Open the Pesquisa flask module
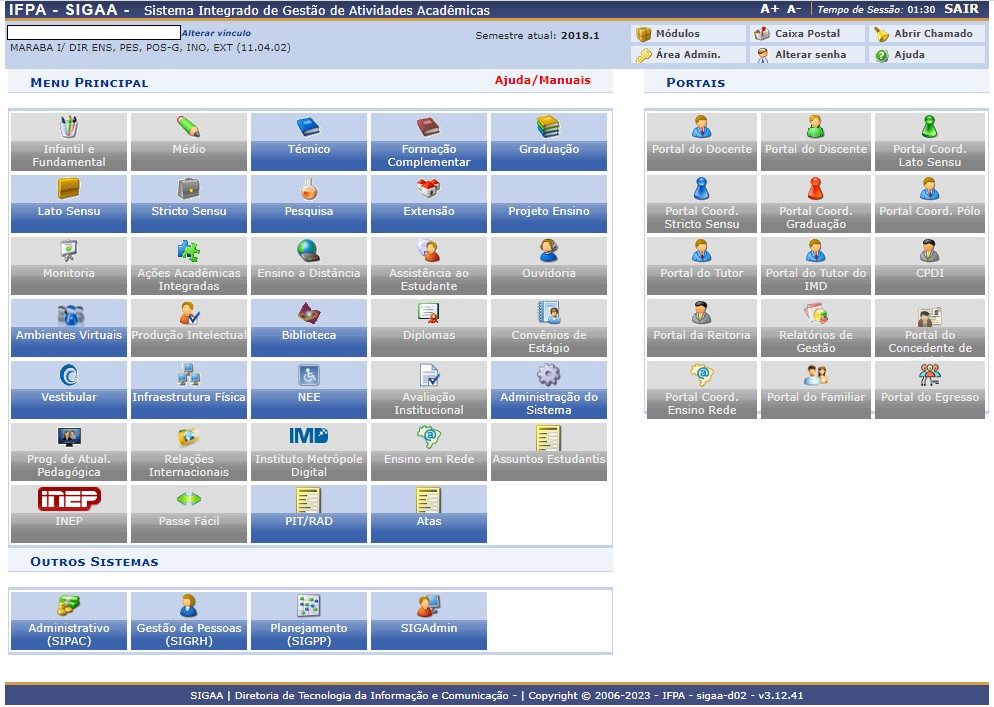The image size is (994, 707). tap(309, 204)
